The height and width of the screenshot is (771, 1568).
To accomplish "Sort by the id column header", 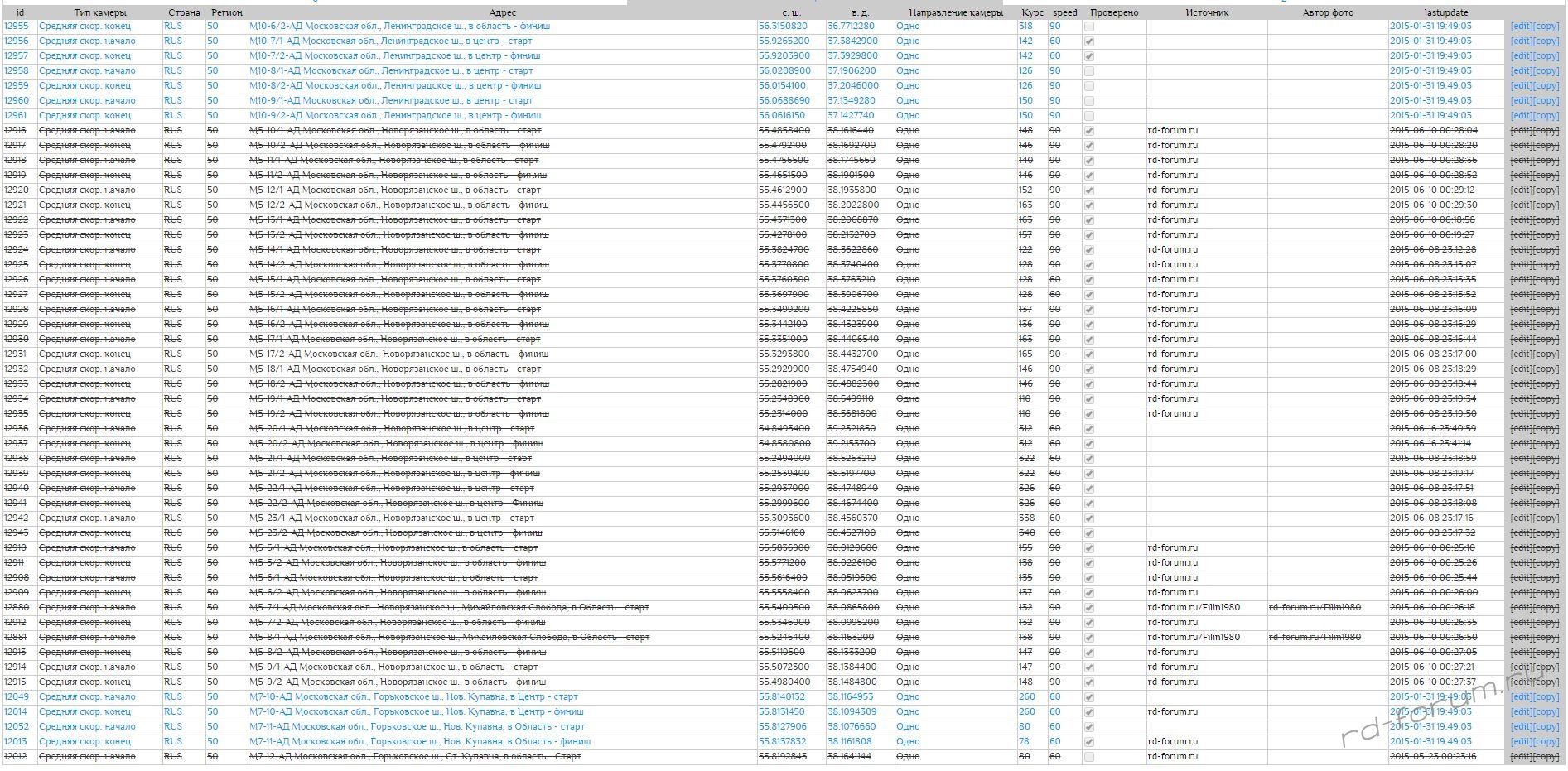I will point(20,12).
